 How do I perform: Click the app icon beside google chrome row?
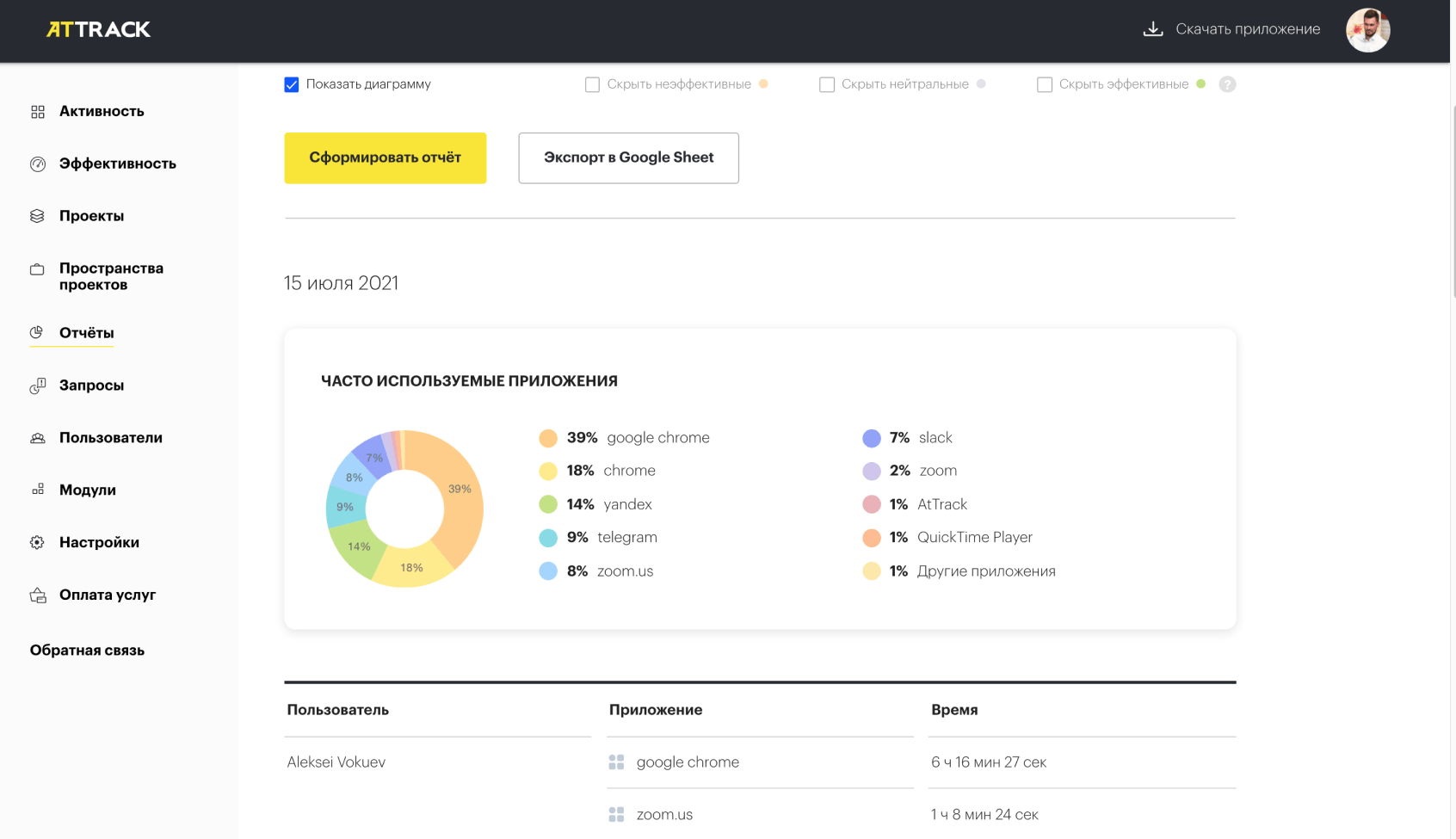(x=616, y=762)
